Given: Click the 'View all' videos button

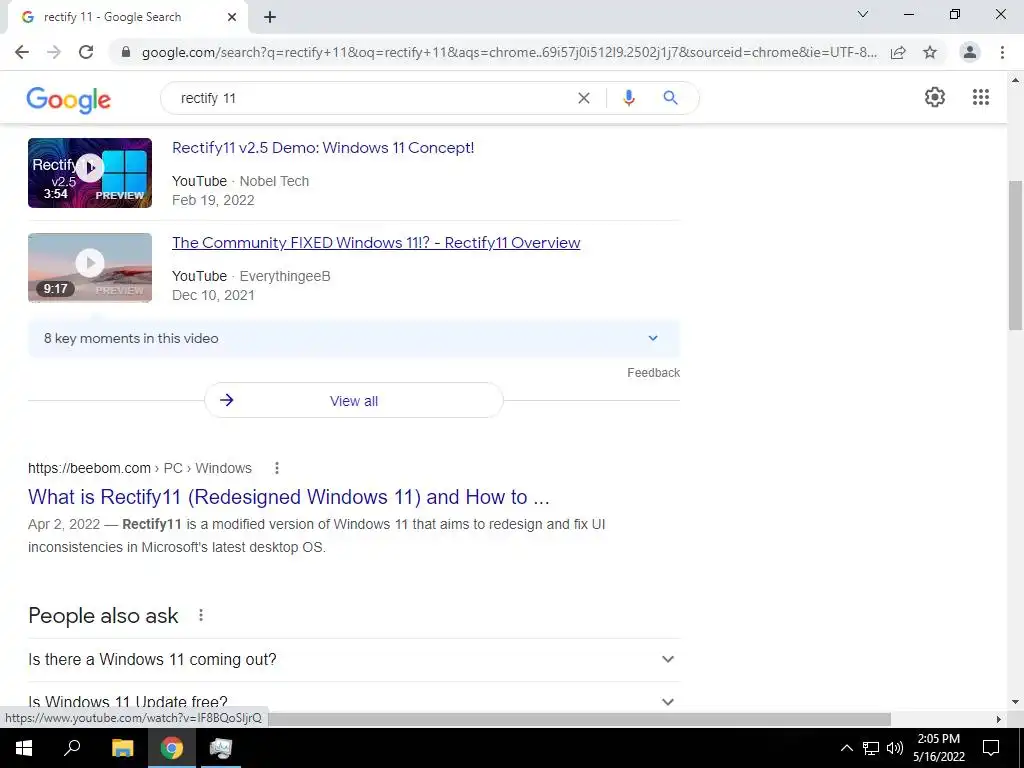Looking at the screenshot, I should [354, 400].
